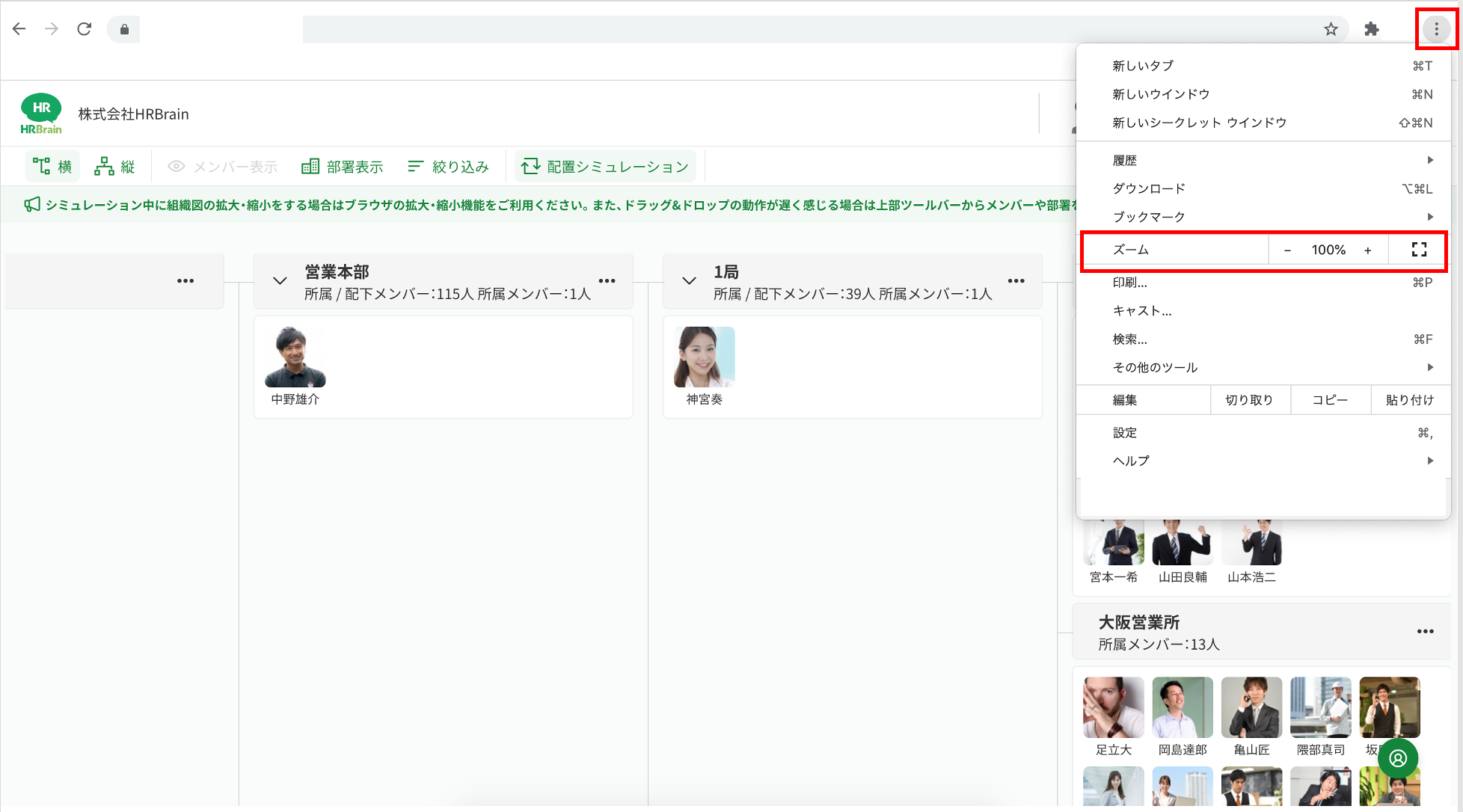Collapse the 営業本部 department chevron

point(280,281)
